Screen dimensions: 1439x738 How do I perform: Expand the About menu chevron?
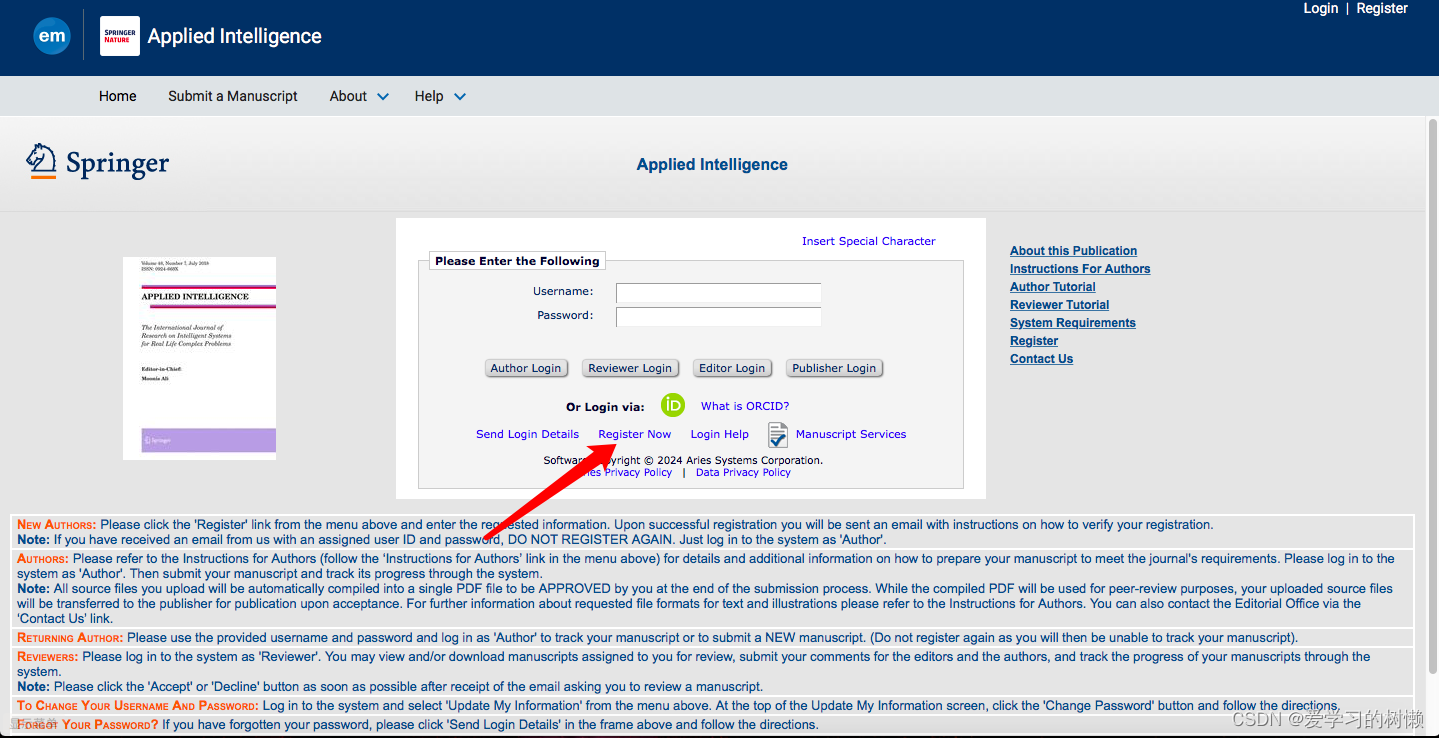[x=383, y=97]
